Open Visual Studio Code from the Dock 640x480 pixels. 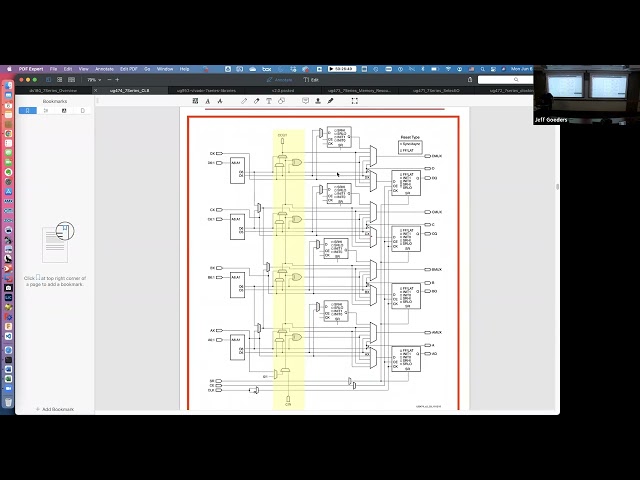click(8, 336)
